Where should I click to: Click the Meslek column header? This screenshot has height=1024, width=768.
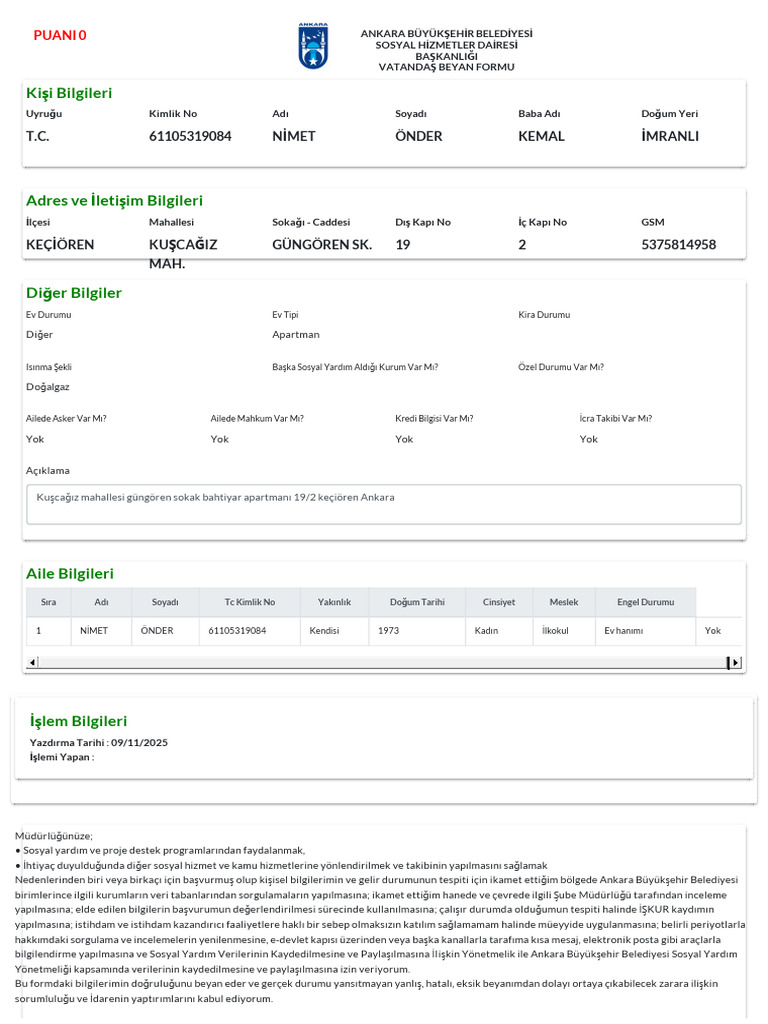(x=564, y=602)
